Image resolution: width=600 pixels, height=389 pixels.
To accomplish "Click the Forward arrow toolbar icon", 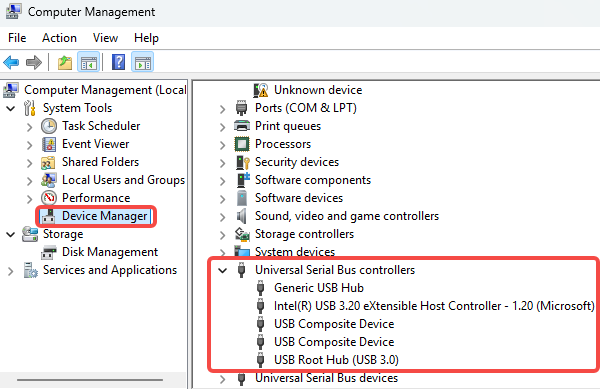I will click(x=34, y=62).
